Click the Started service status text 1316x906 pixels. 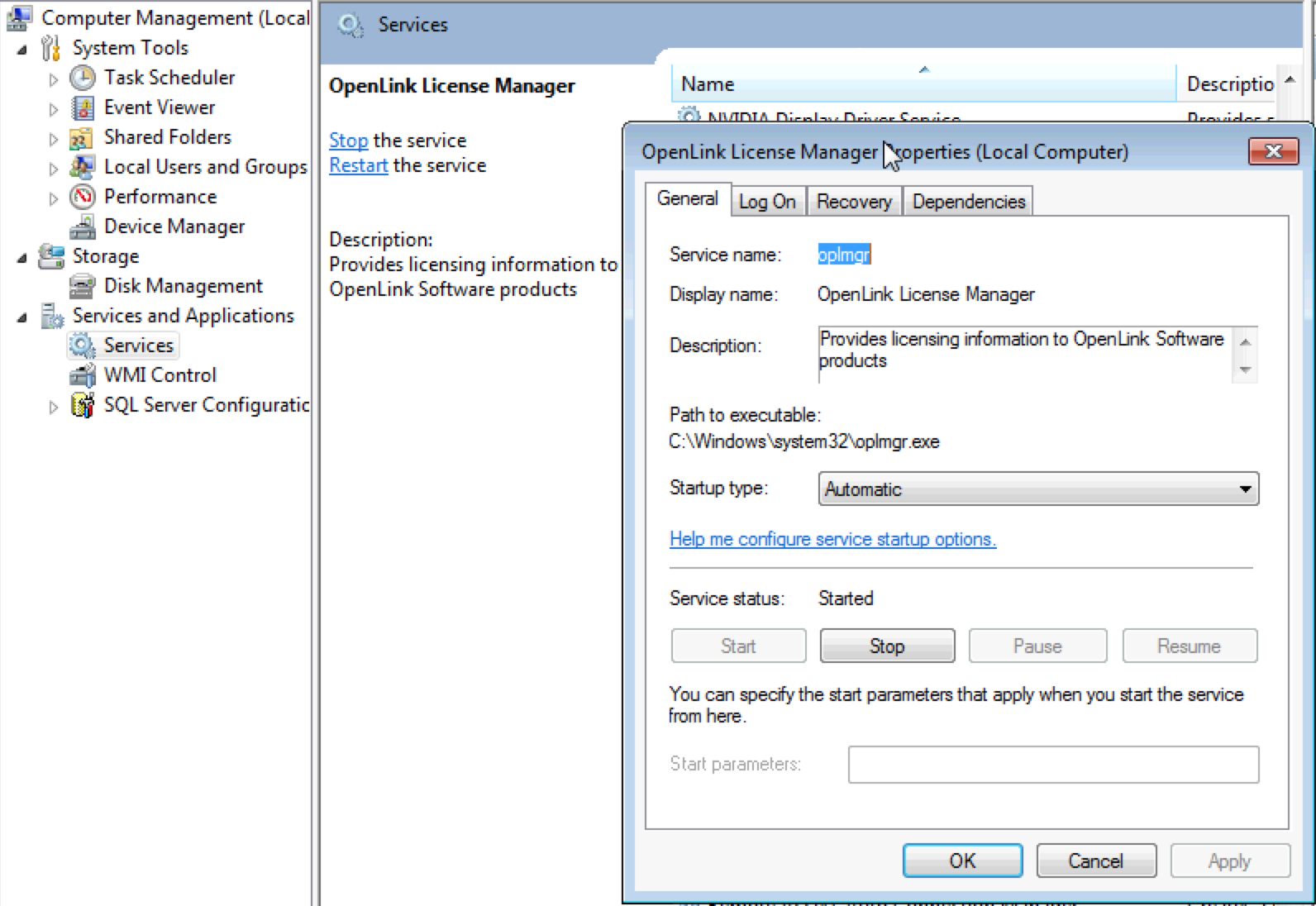click(846, 598)
